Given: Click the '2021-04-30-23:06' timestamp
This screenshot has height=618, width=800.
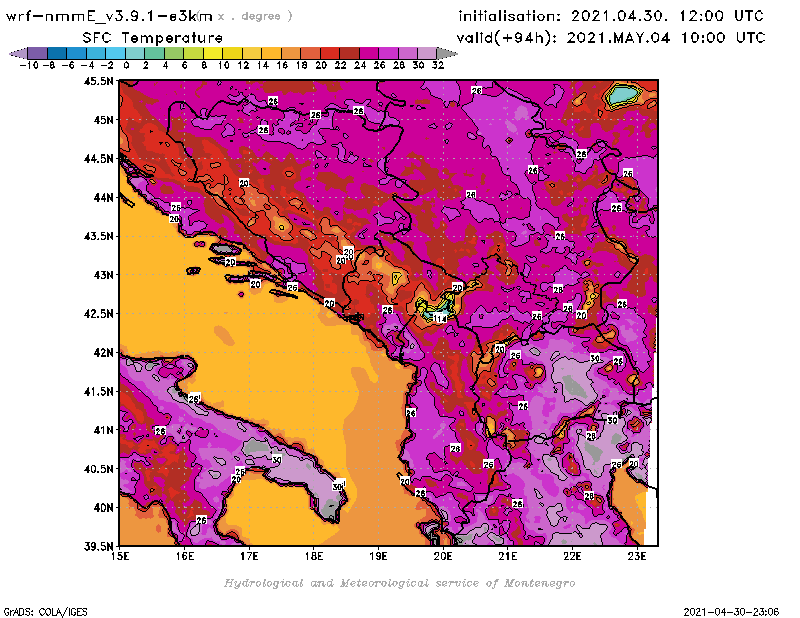Looking at the screenshot, I should (731, 612).
